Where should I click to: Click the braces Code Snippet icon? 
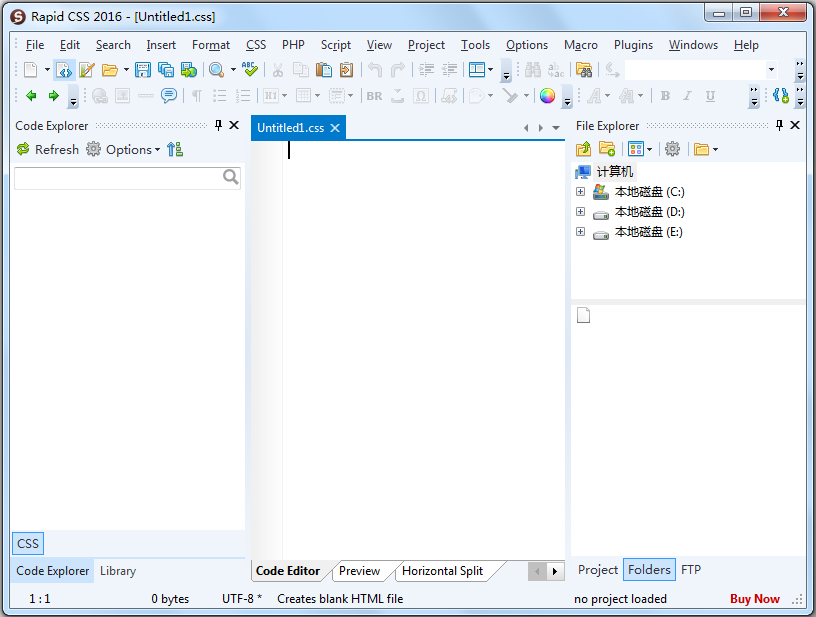[781, 95]
